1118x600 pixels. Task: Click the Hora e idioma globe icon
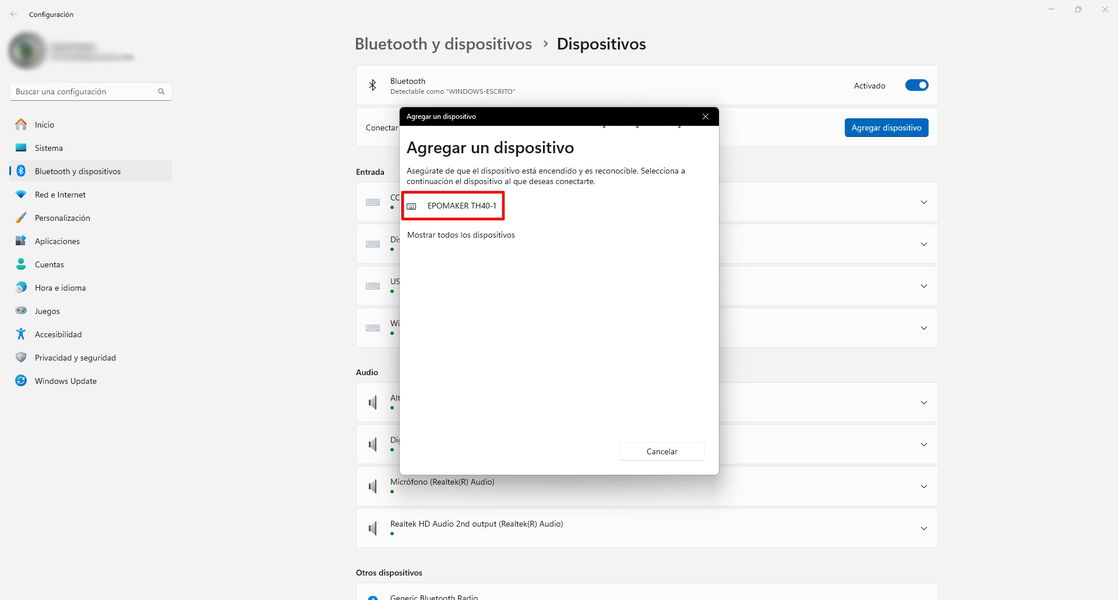click(21, 288)
